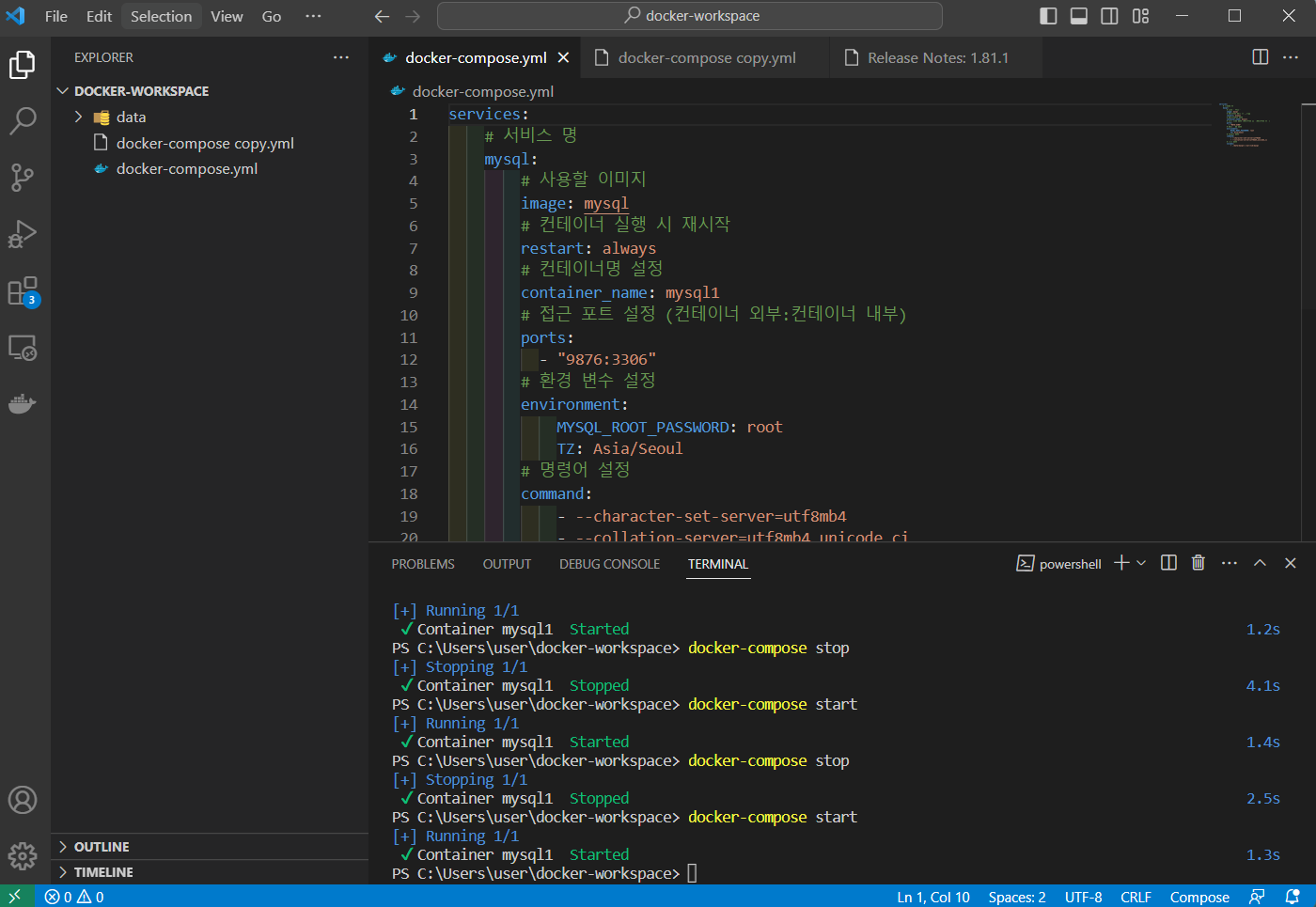Open the View menu

(x=227, y=16)
